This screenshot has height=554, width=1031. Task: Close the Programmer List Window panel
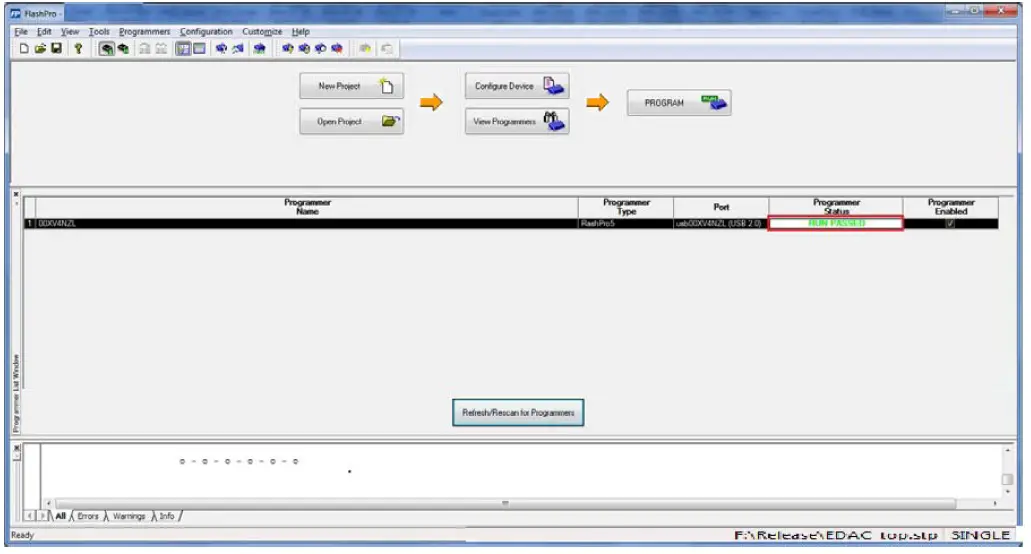16,195
